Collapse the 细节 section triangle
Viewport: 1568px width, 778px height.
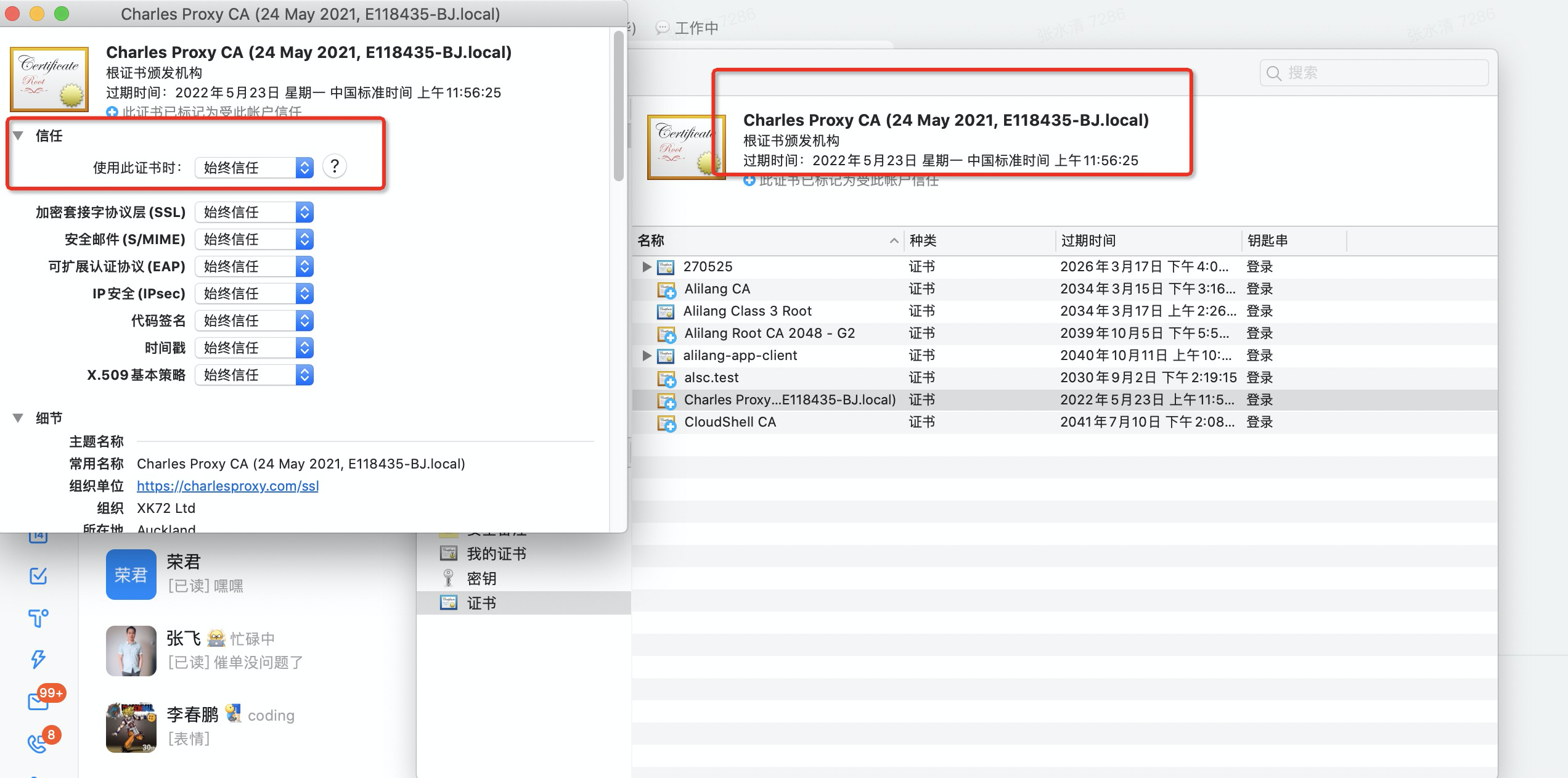point(18,418)
